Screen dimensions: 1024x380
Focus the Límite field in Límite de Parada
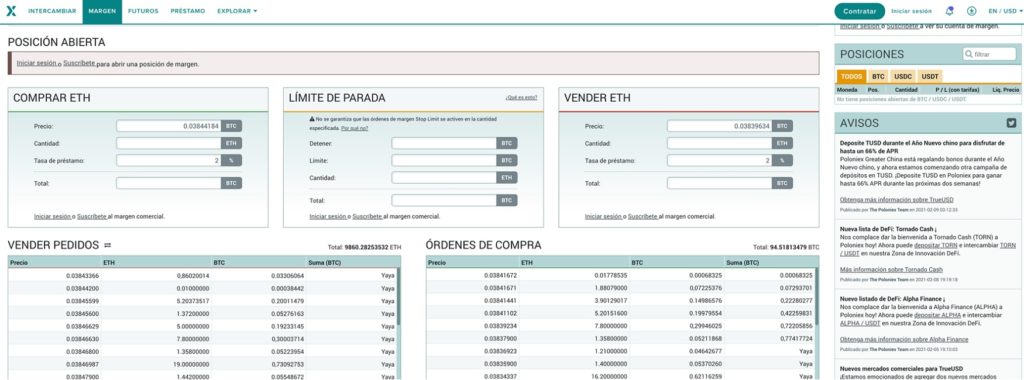tap(444, 160)
